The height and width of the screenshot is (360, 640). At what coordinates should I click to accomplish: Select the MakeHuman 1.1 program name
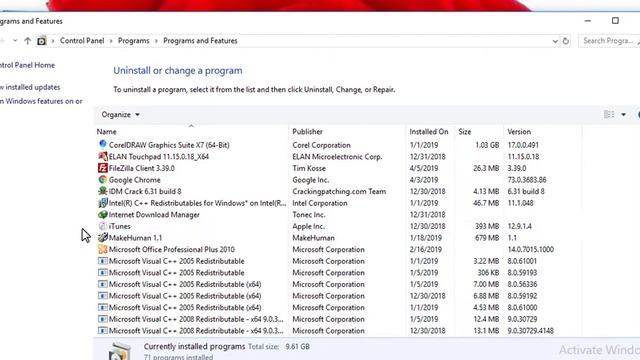136,238
